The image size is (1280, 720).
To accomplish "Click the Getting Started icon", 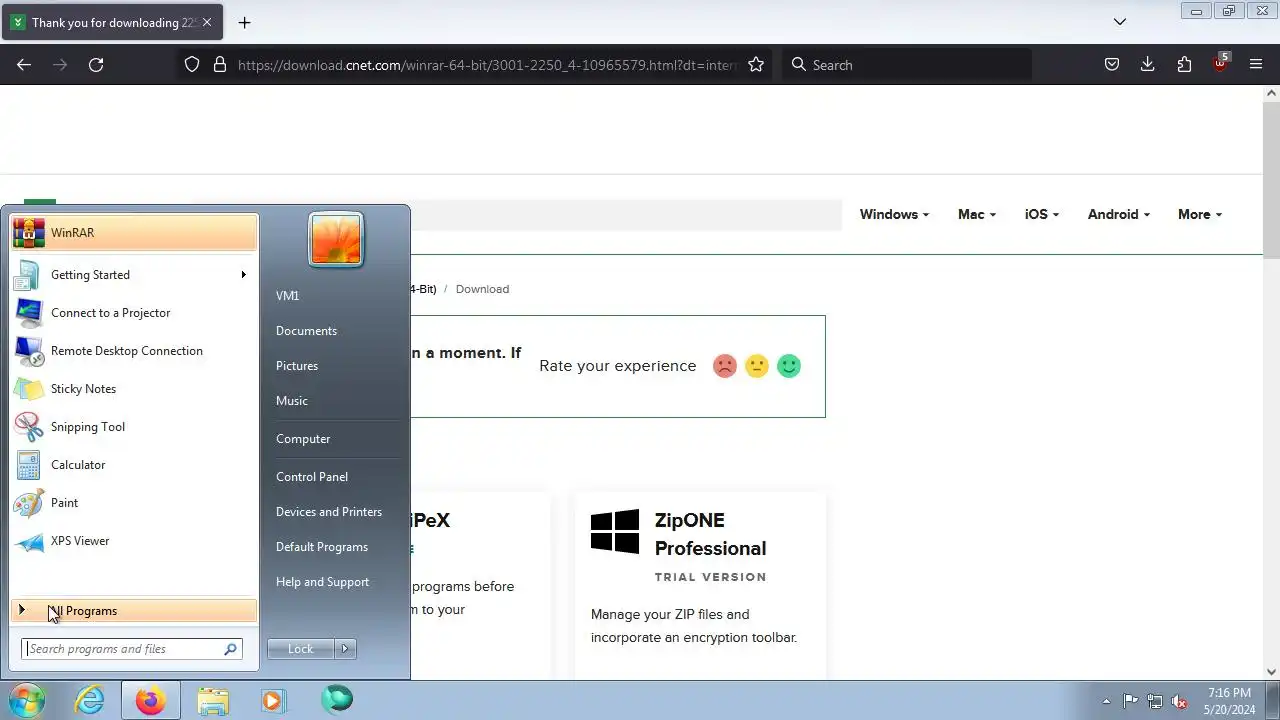I will coord(28,275).
